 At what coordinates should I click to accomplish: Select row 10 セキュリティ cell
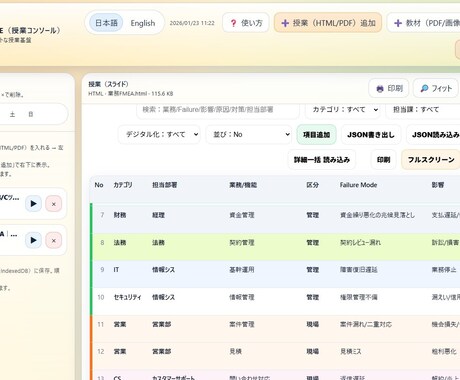[127, 297]
